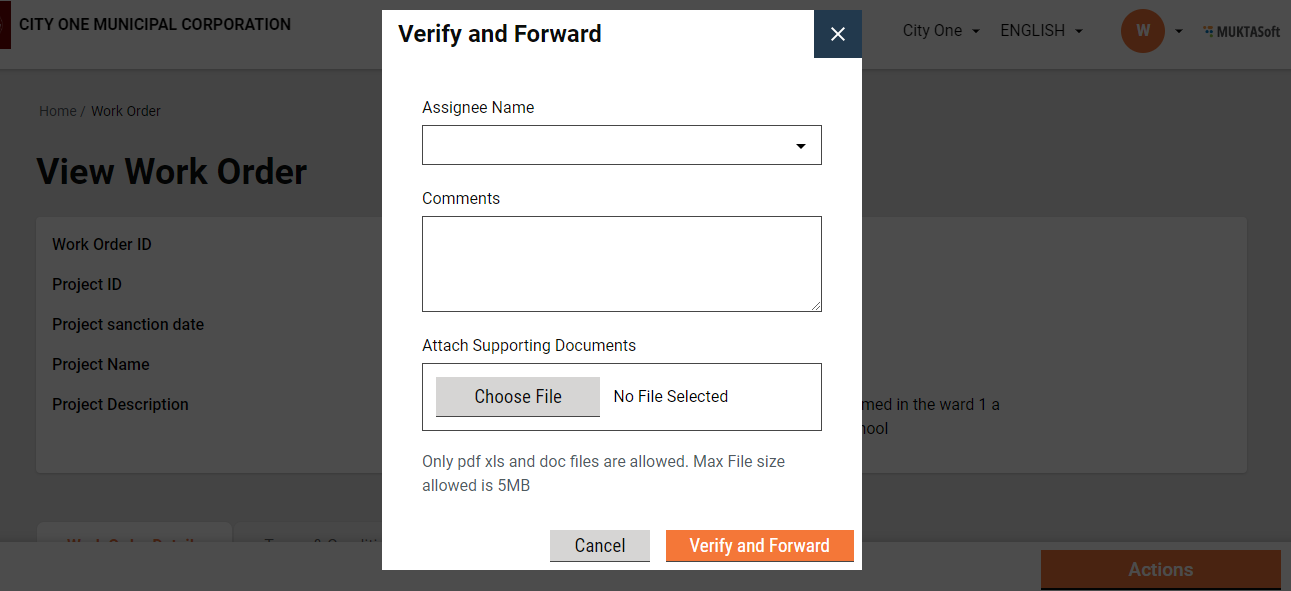Submit with the orange Verify and Forward button

(759, 545)
